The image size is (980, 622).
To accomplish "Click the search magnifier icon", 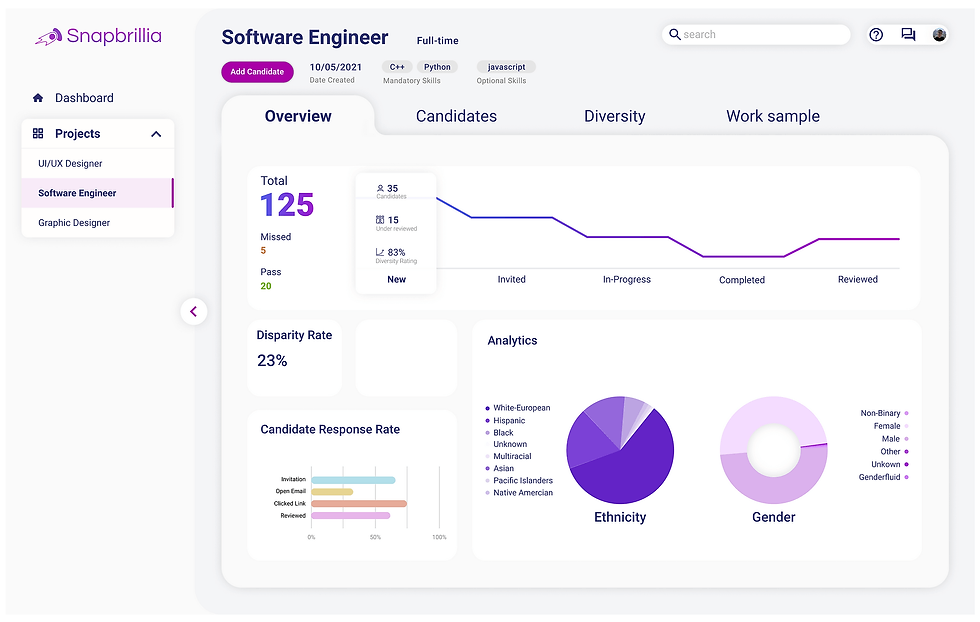I will (674, 34).
